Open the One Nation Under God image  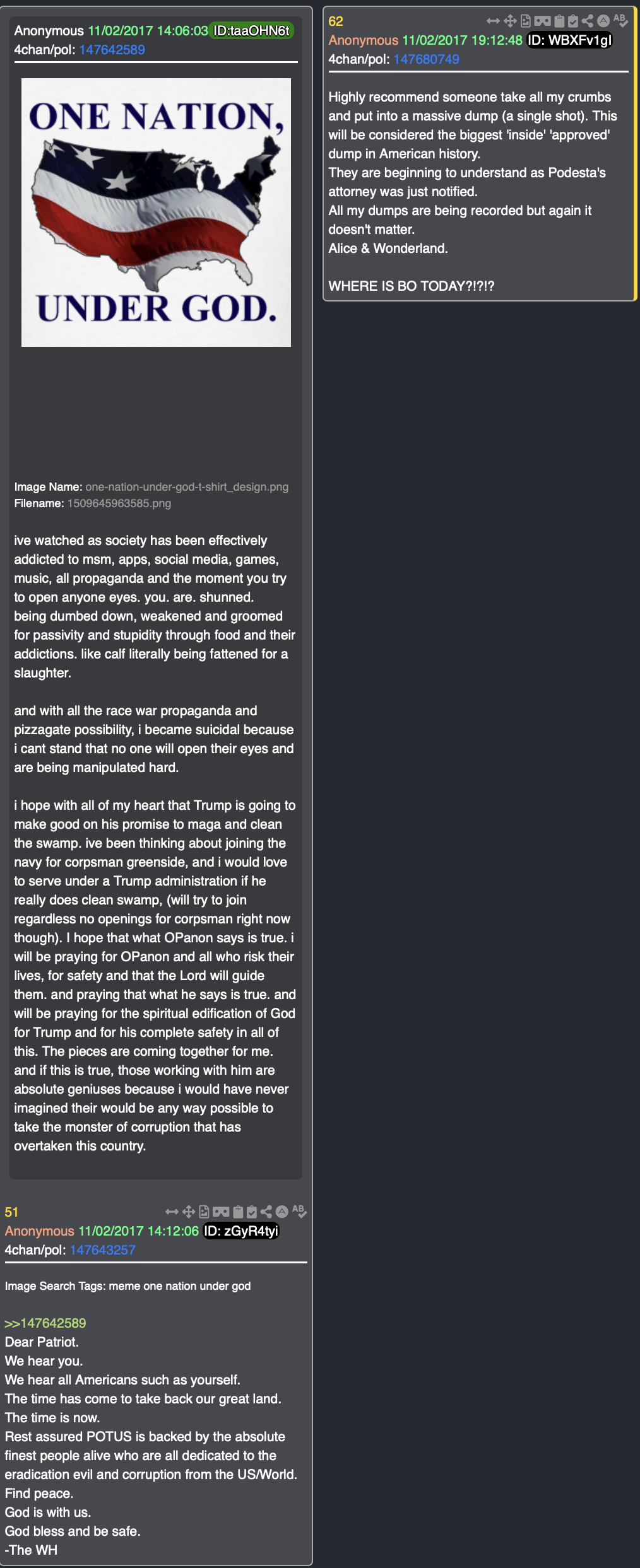[156, 213]
